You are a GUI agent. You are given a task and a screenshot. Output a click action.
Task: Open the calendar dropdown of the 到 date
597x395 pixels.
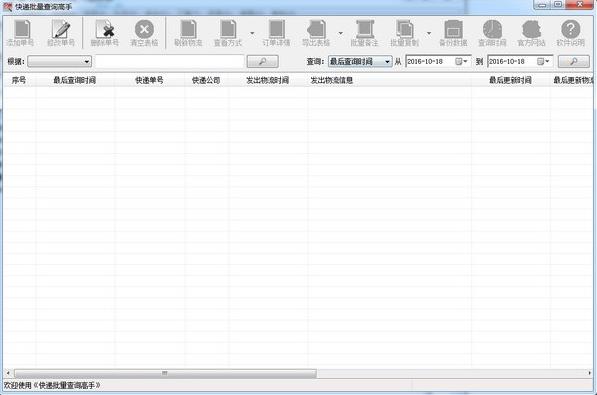click(x=543, y=61)
